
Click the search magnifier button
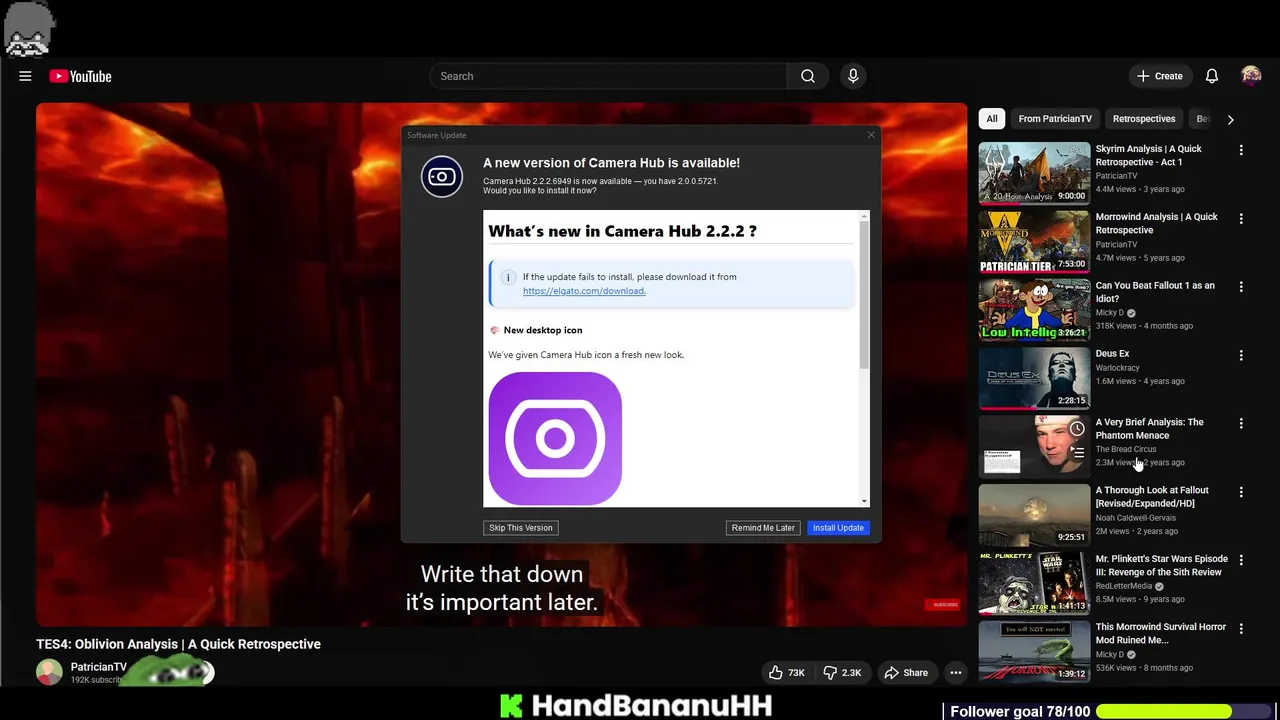click(x=808, y=76)
